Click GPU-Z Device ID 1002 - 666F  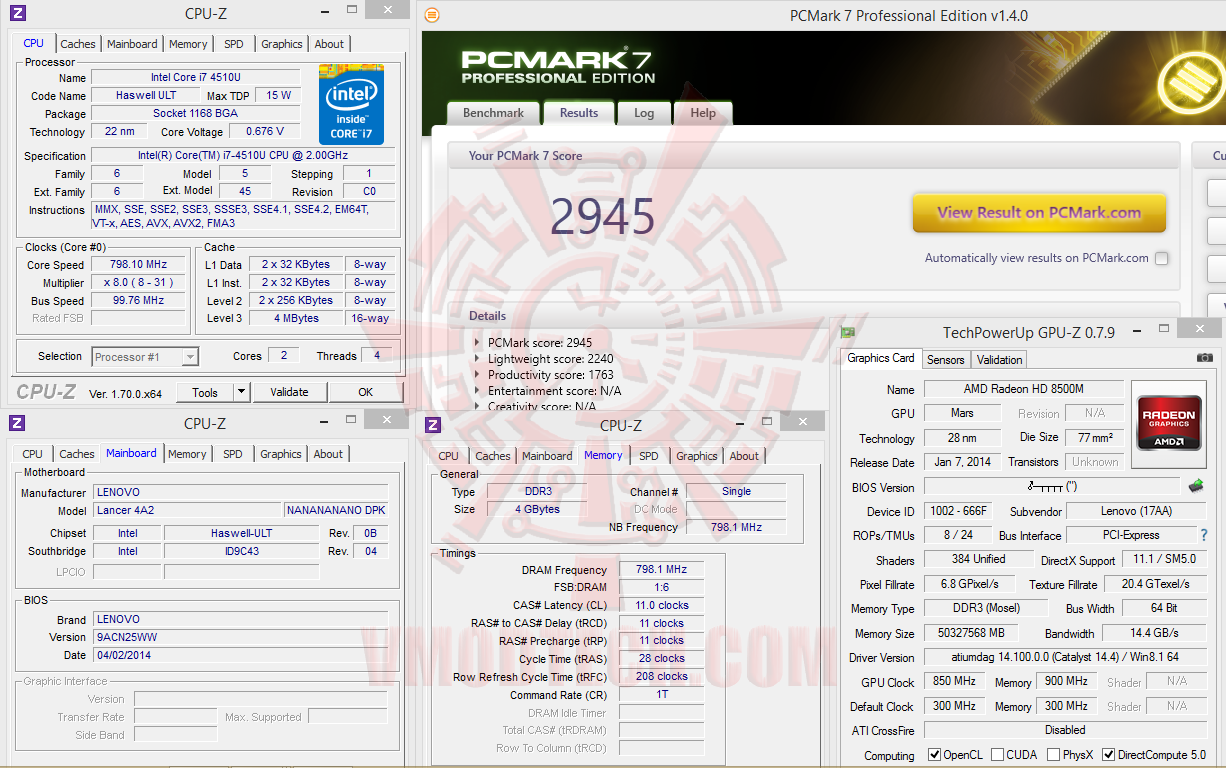[959, 511]
